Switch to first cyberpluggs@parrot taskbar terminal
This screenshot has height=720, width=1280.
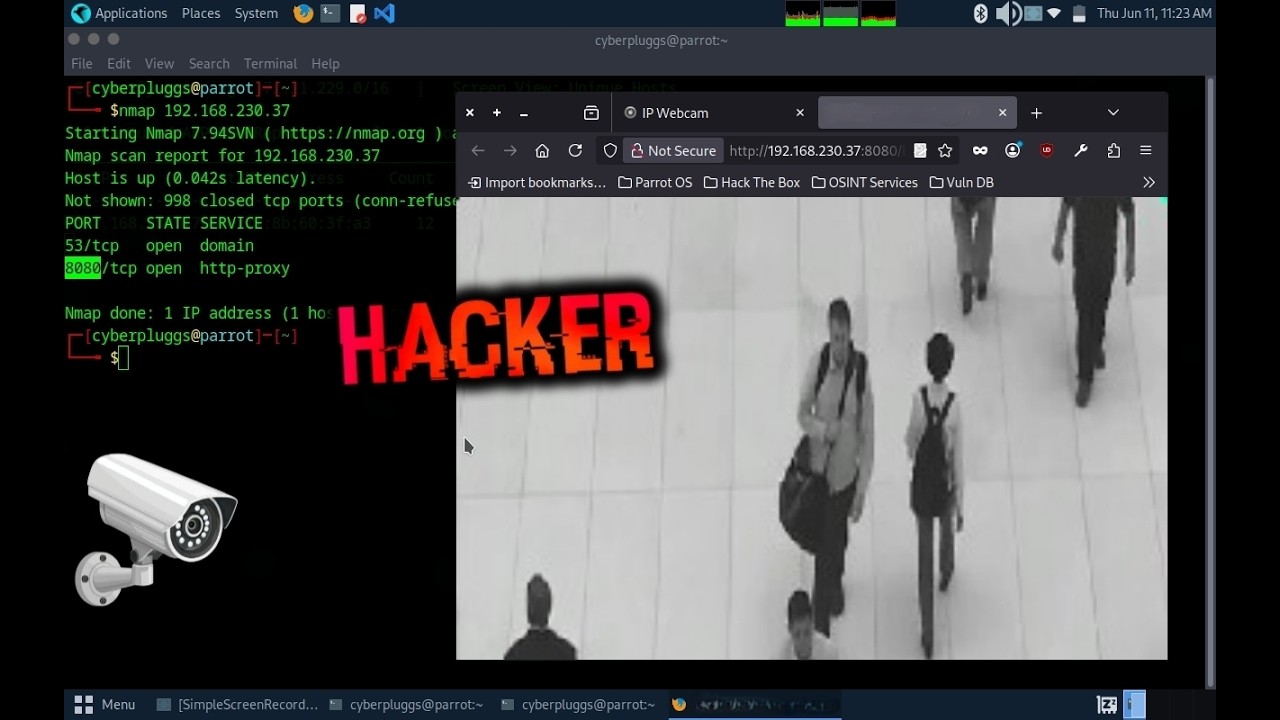(406, 704)
